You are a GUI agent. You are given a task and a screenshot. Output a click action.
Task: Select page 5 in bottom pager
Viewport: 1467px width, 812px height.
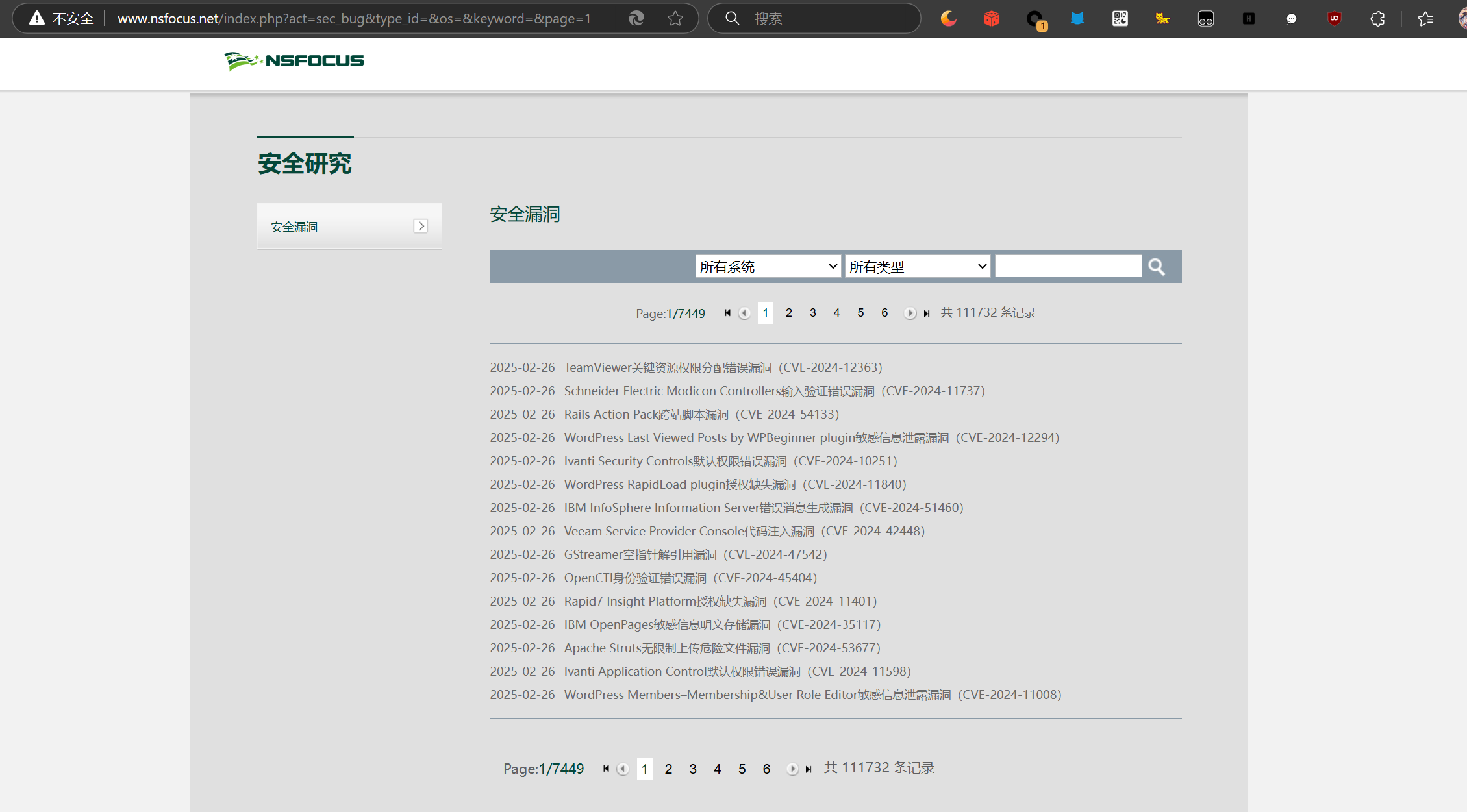pyautogui.click(x=742, y=769)
